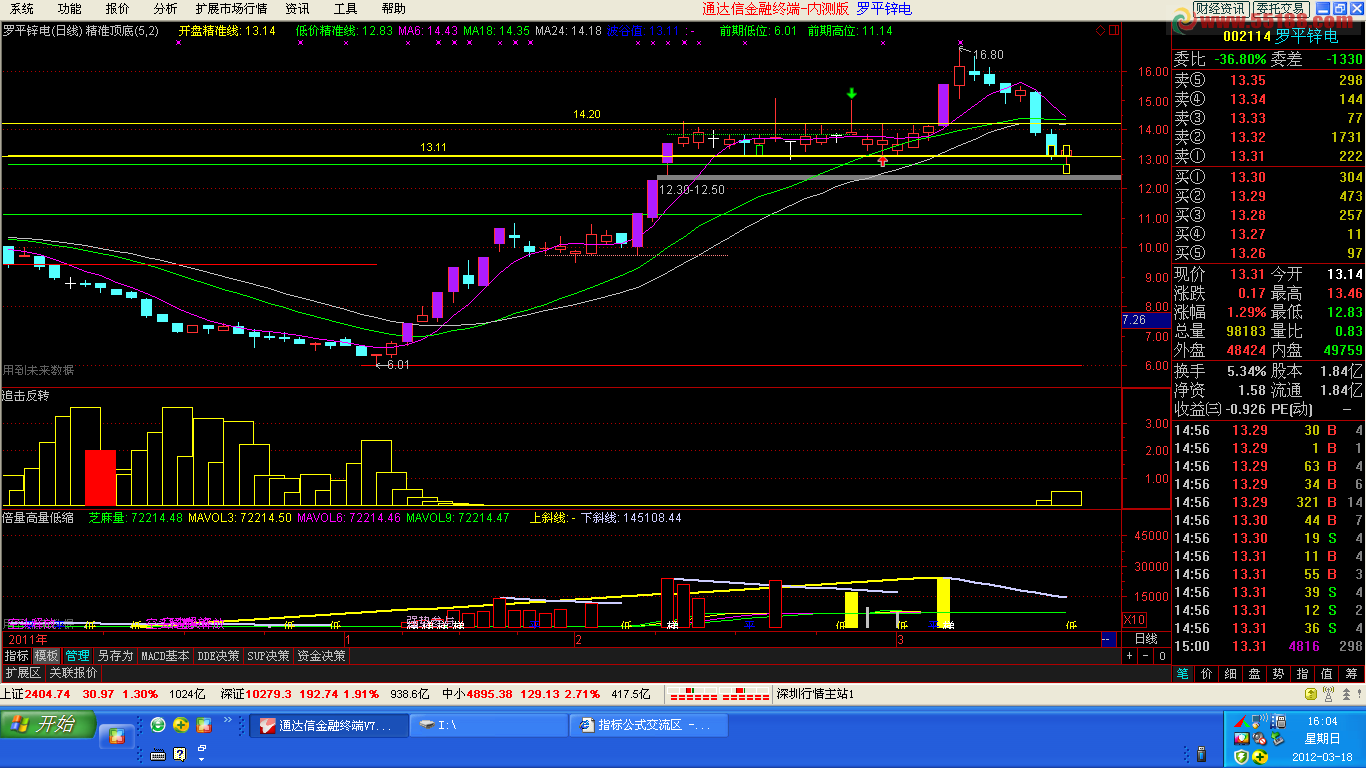Viewport: 1366px width, 768px height.
Task: Switch to the 细 tab in the quote panel
Action: 1231,674
